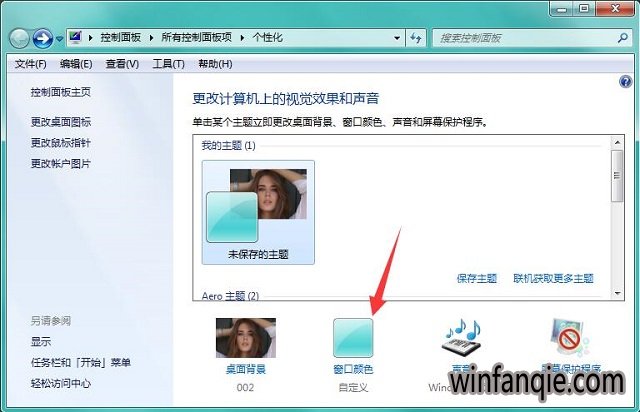
Task: Open the 查看(V) menu
Action: [x=122, y=64]
